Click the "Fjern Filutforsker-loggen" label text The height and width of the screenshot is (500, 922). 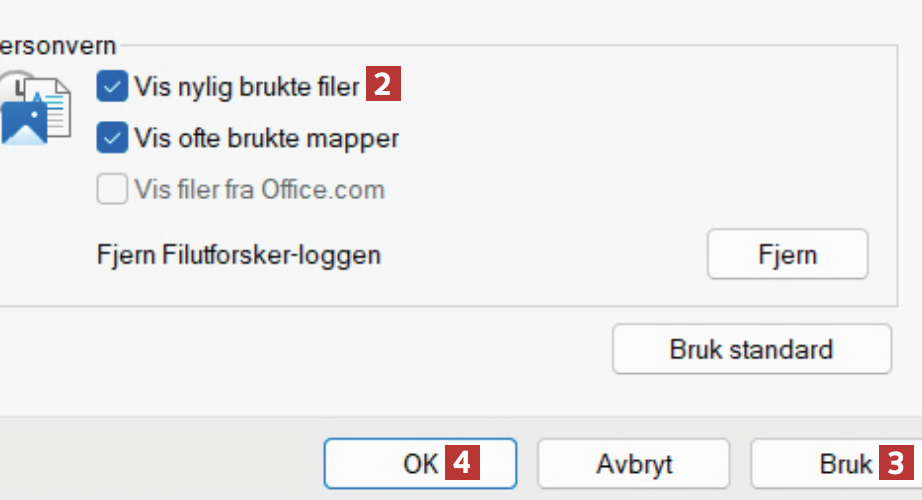click(239, 254)
